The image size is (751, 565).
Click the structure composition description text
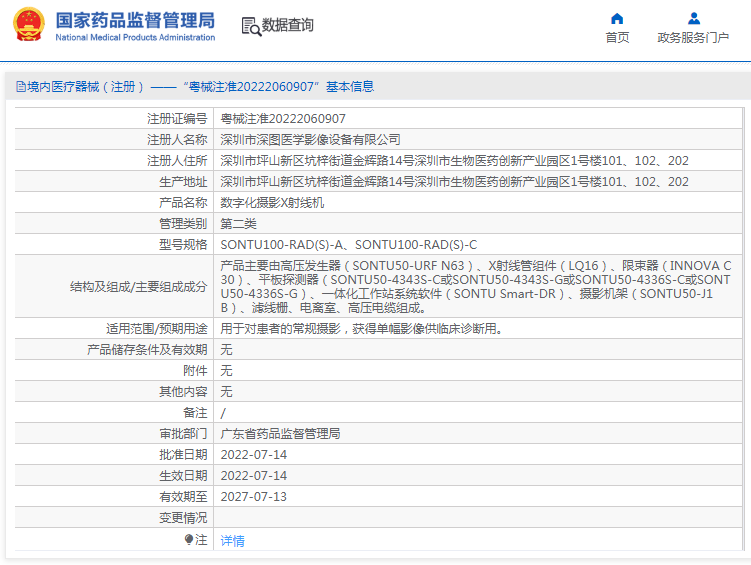click(x=476, y=287)
